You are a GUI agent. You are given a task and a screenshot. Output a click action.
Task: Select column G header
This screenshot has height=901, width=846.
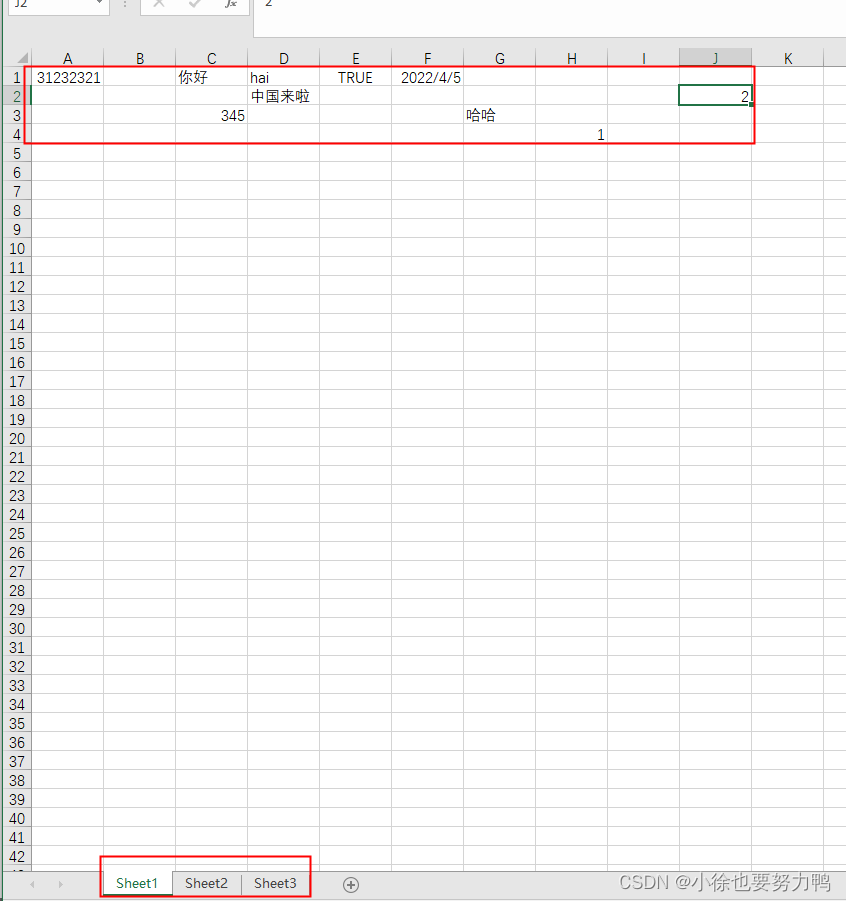pyautogui.click(x=499, y=59)
